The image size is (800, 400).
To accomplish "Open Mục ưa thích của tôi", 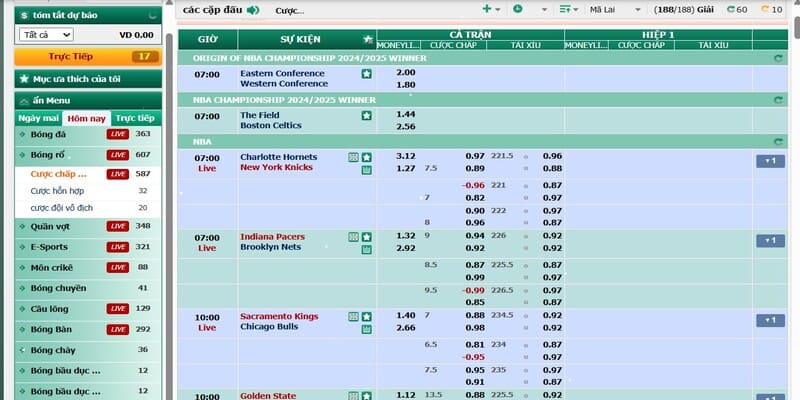I will [88, 79].
